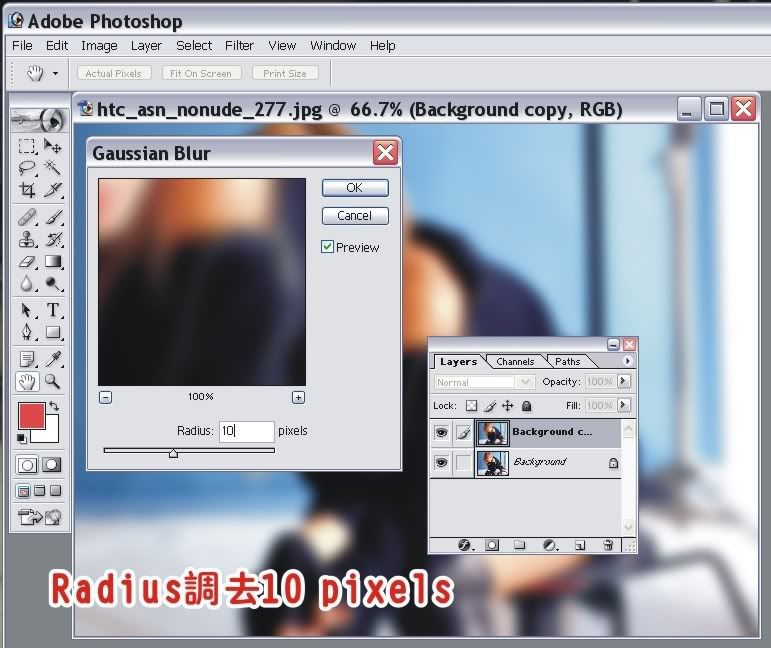Select the Crop tool
The width and height of the screenshot is (771, 648).
click(x=27, y=190)
